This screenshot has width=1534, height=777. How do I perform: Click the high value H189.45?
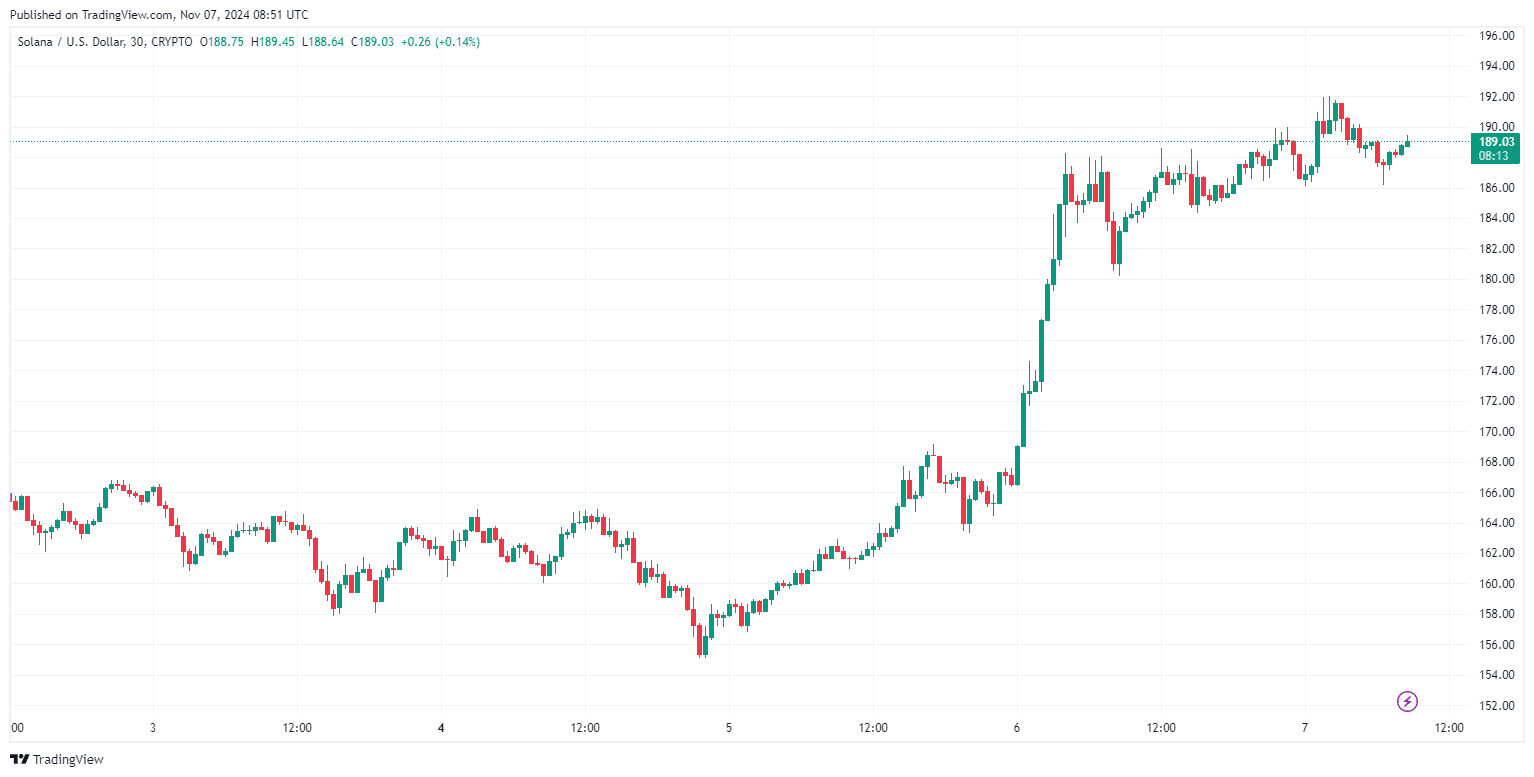pos(273,42)
